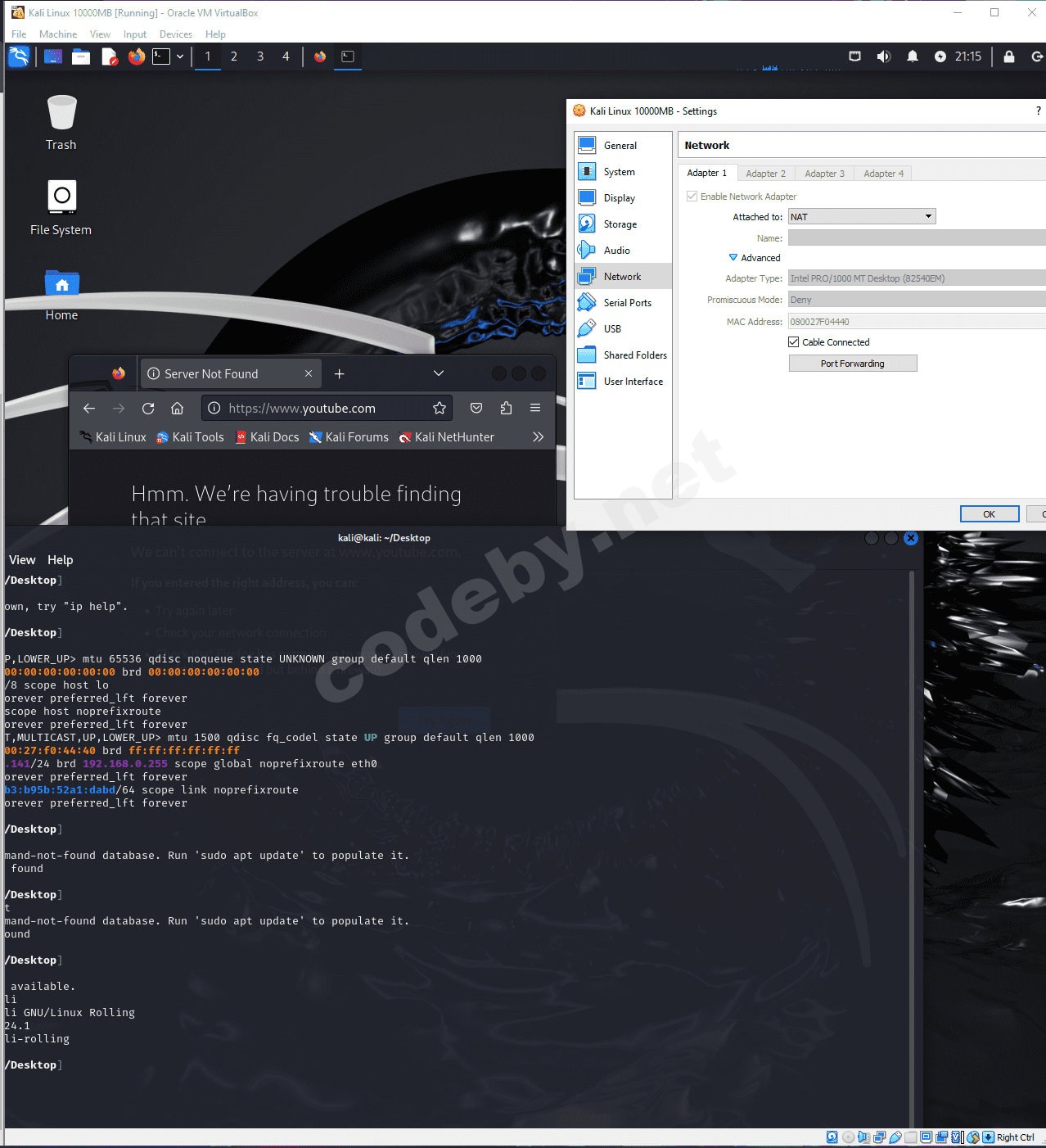The image size is (1046, 1148).
Task: Open the Firefox hamburger menu
Action: [x=535, y=409]
